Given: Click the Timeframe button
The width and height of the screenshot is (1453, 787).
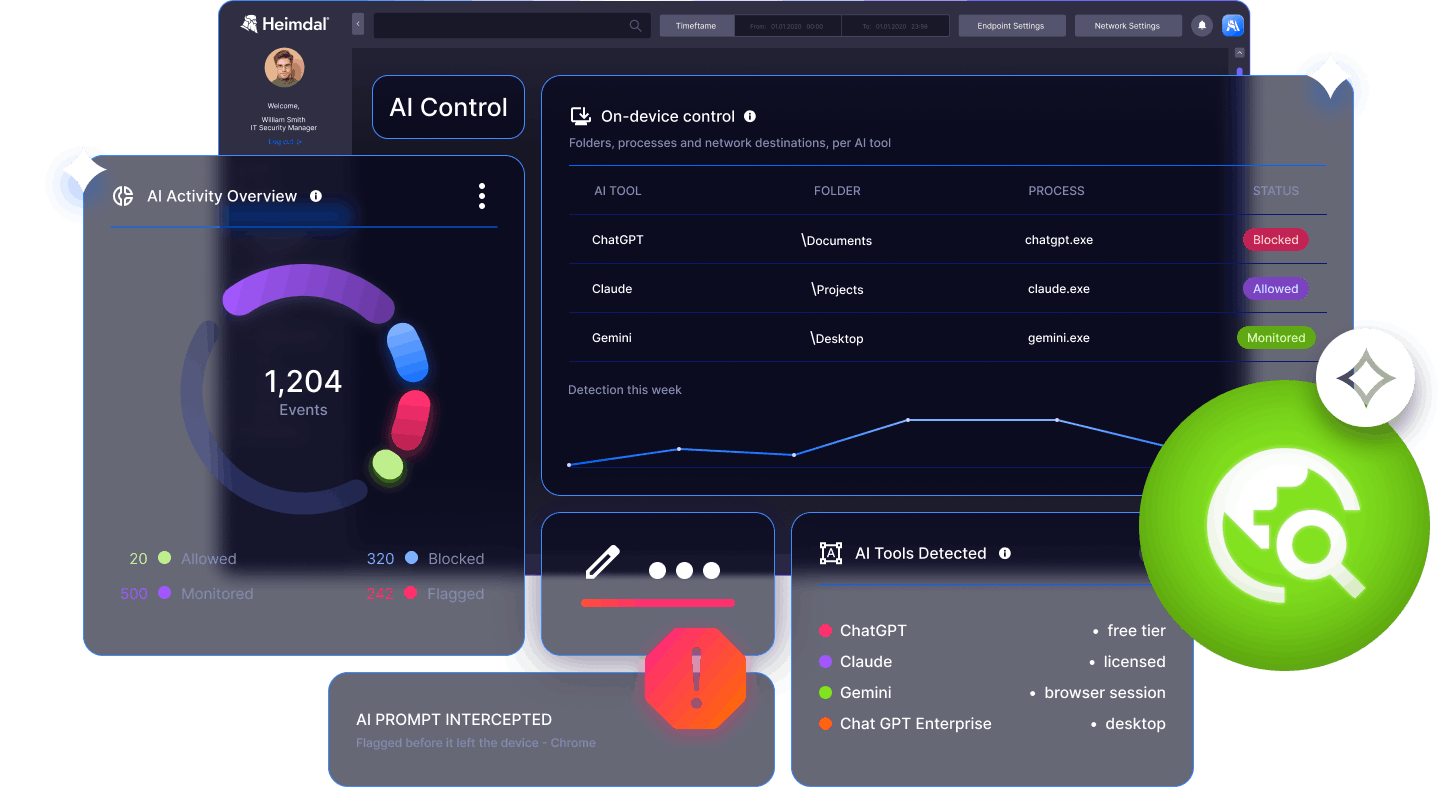Looking at the screenshot, I should (696, 26).
